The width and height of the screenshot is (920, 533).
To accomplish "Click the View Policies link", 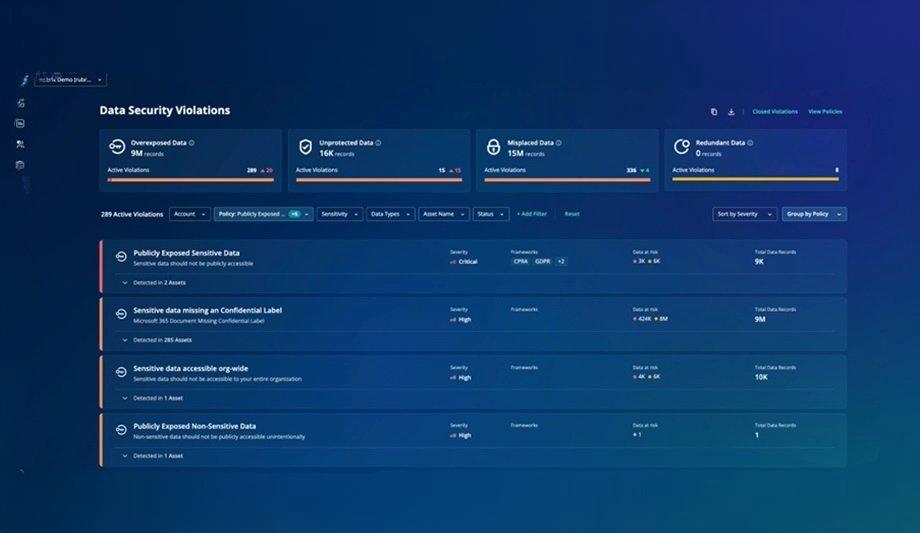I will 825,112.
